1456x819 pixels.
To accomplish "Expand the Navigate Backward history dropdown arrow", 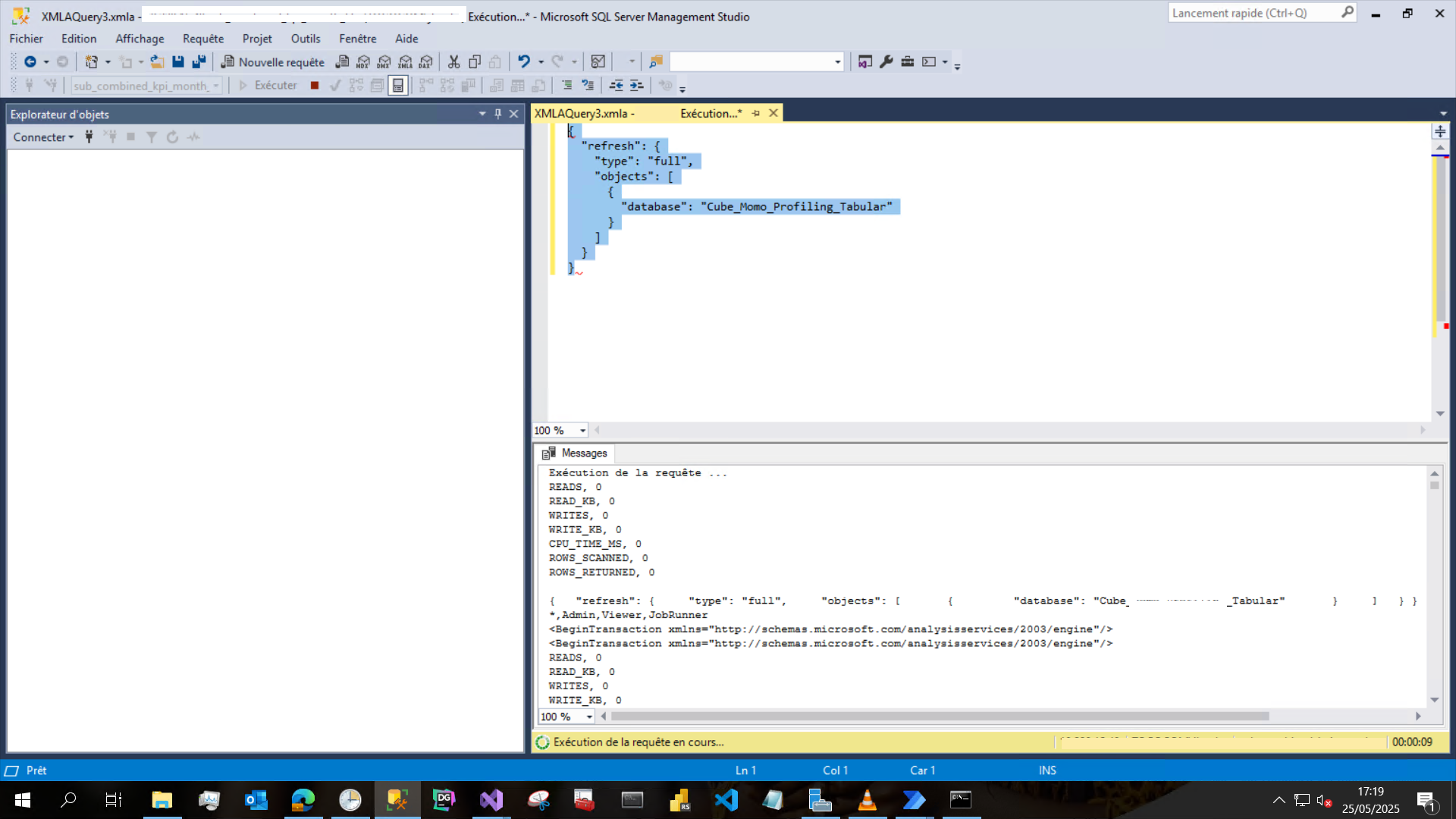I will point(46,61).
